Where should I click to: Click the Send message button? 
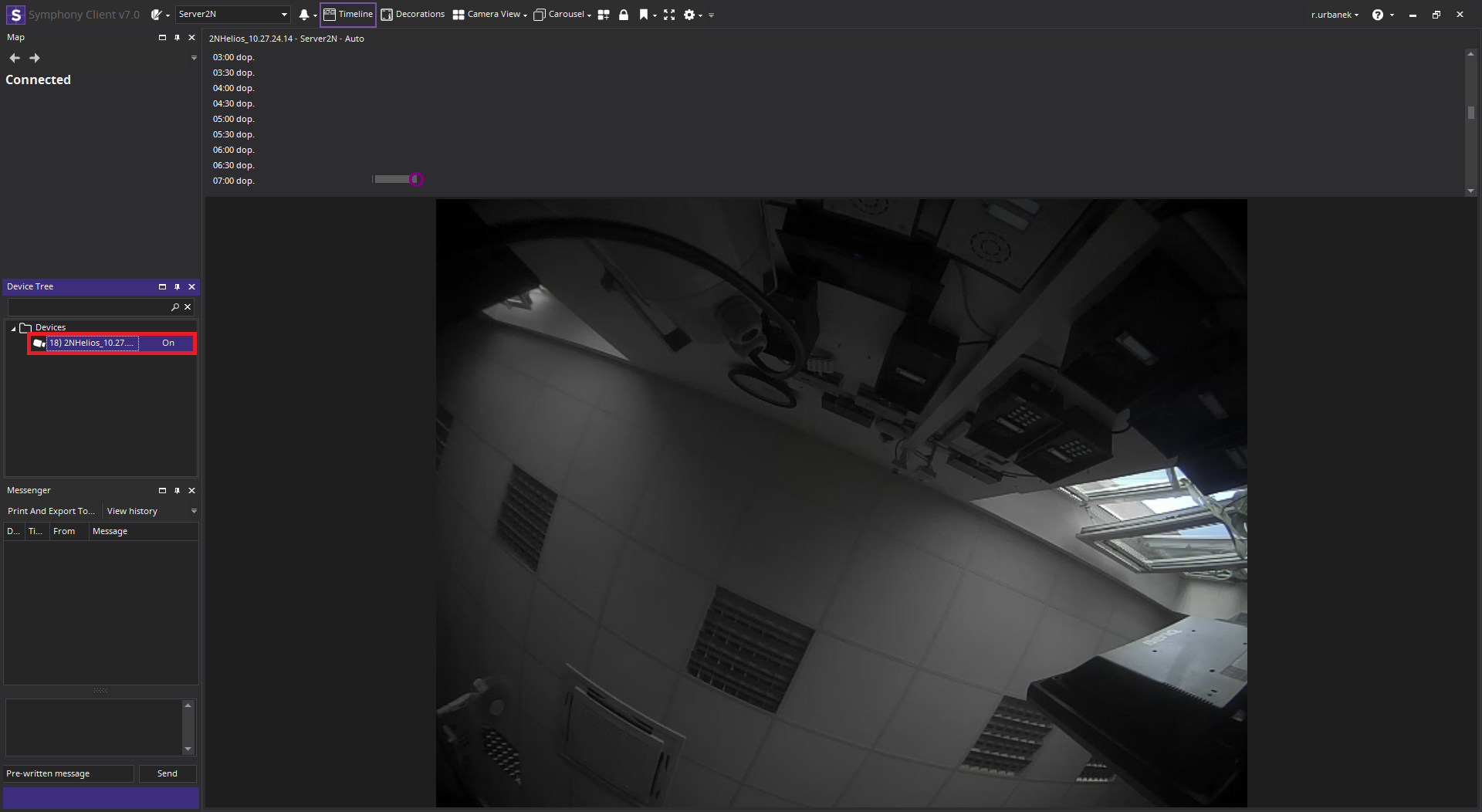click(x=167, y=773)
